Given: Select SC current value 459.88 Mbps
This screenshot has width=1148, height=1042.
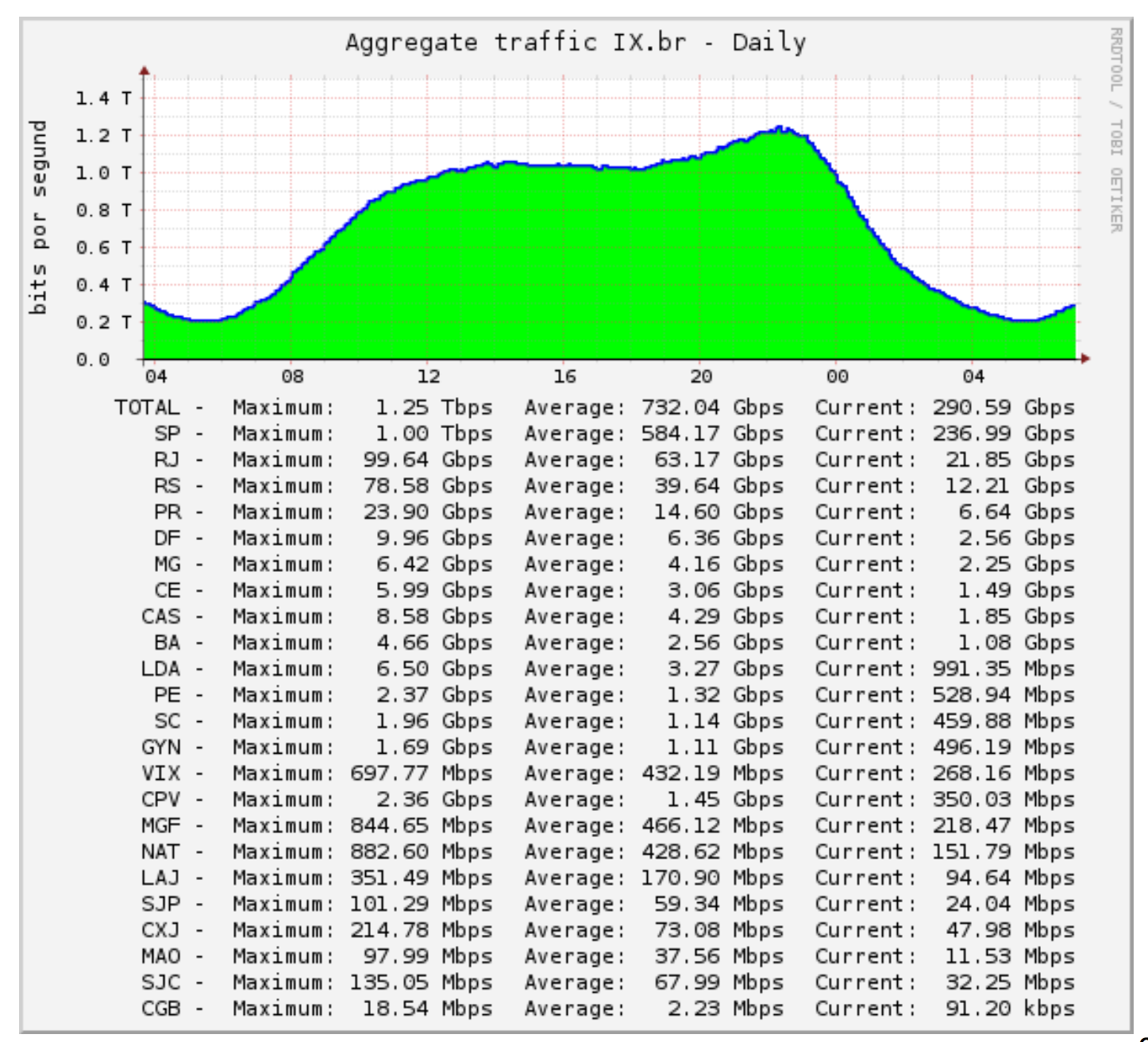Looking at the screenshot, I should tap(1003, 721).
